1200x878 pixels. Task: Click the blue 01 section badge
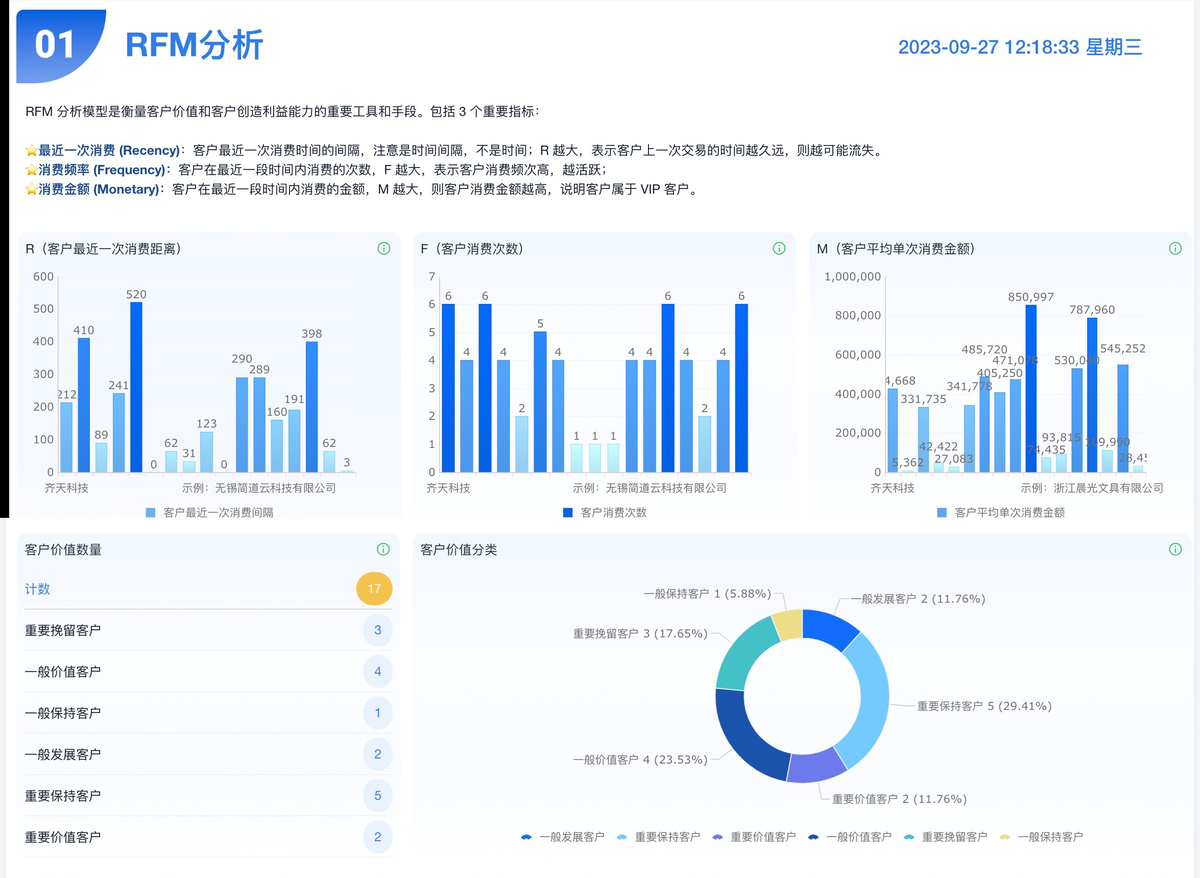click(x=55, y=45)
